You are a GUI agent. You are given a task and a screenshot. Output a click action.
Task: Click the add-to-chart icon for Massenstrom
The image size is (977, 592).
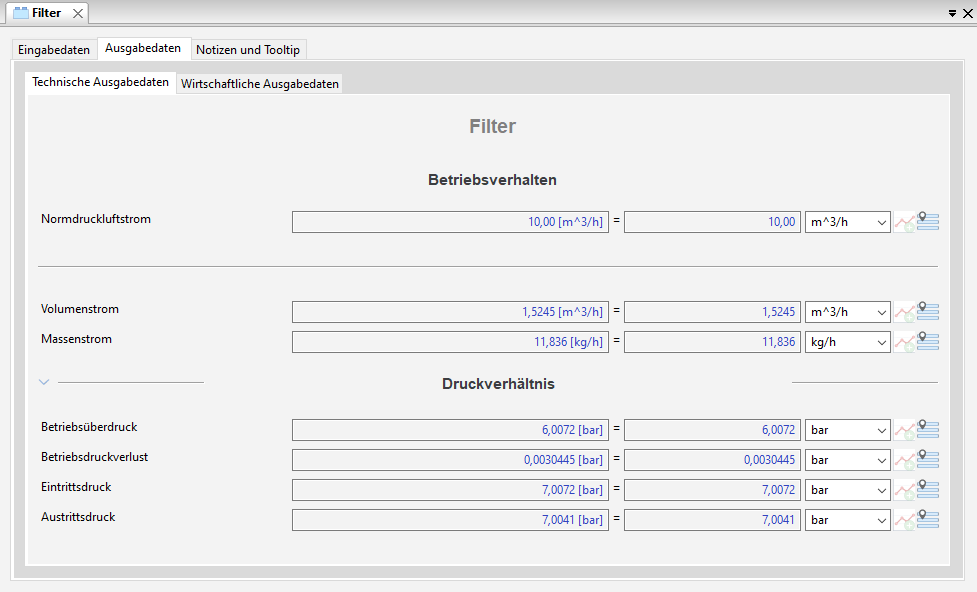(x=904, y=342)
